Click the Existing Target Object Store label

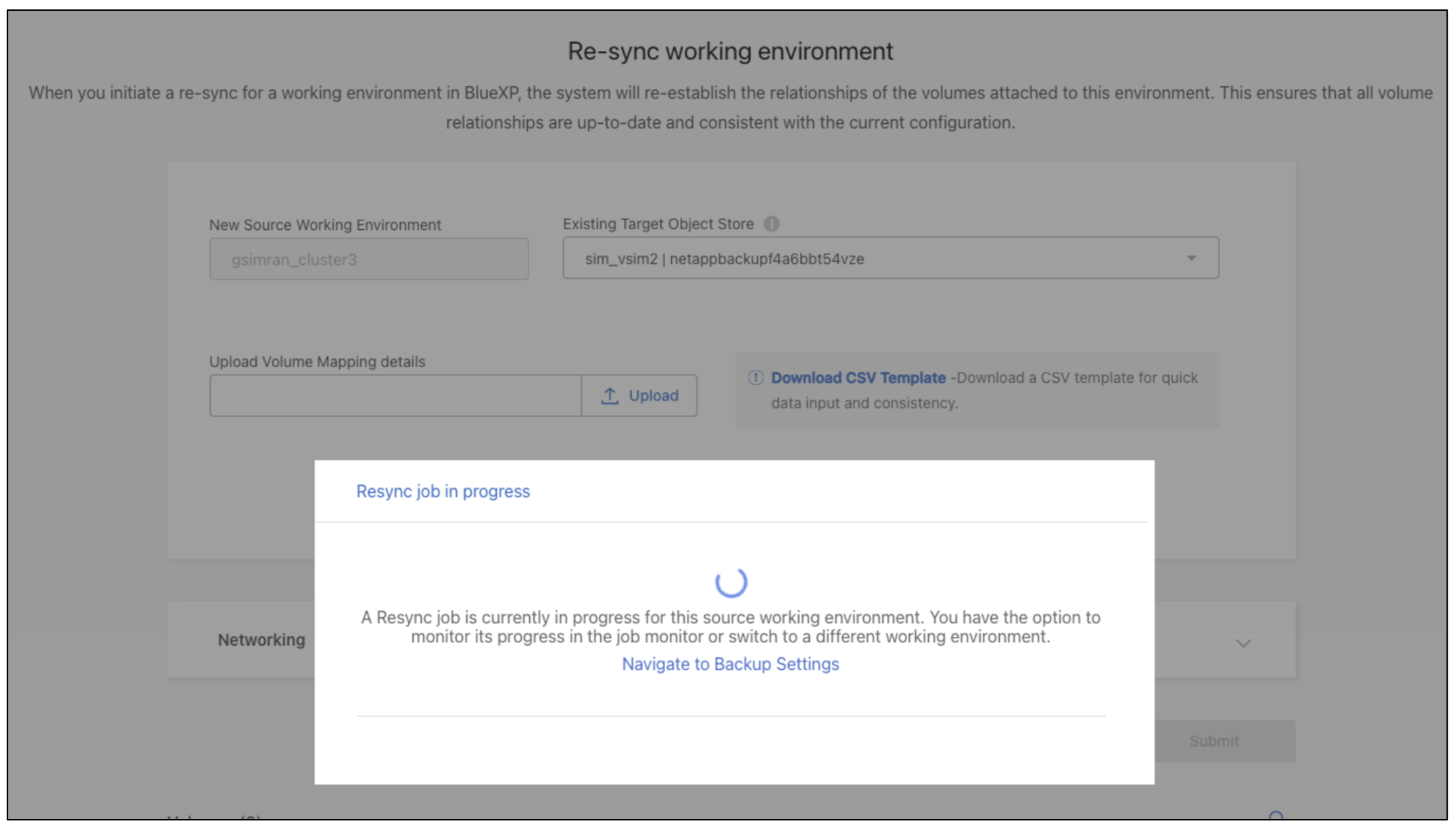[x=658, y=224]
